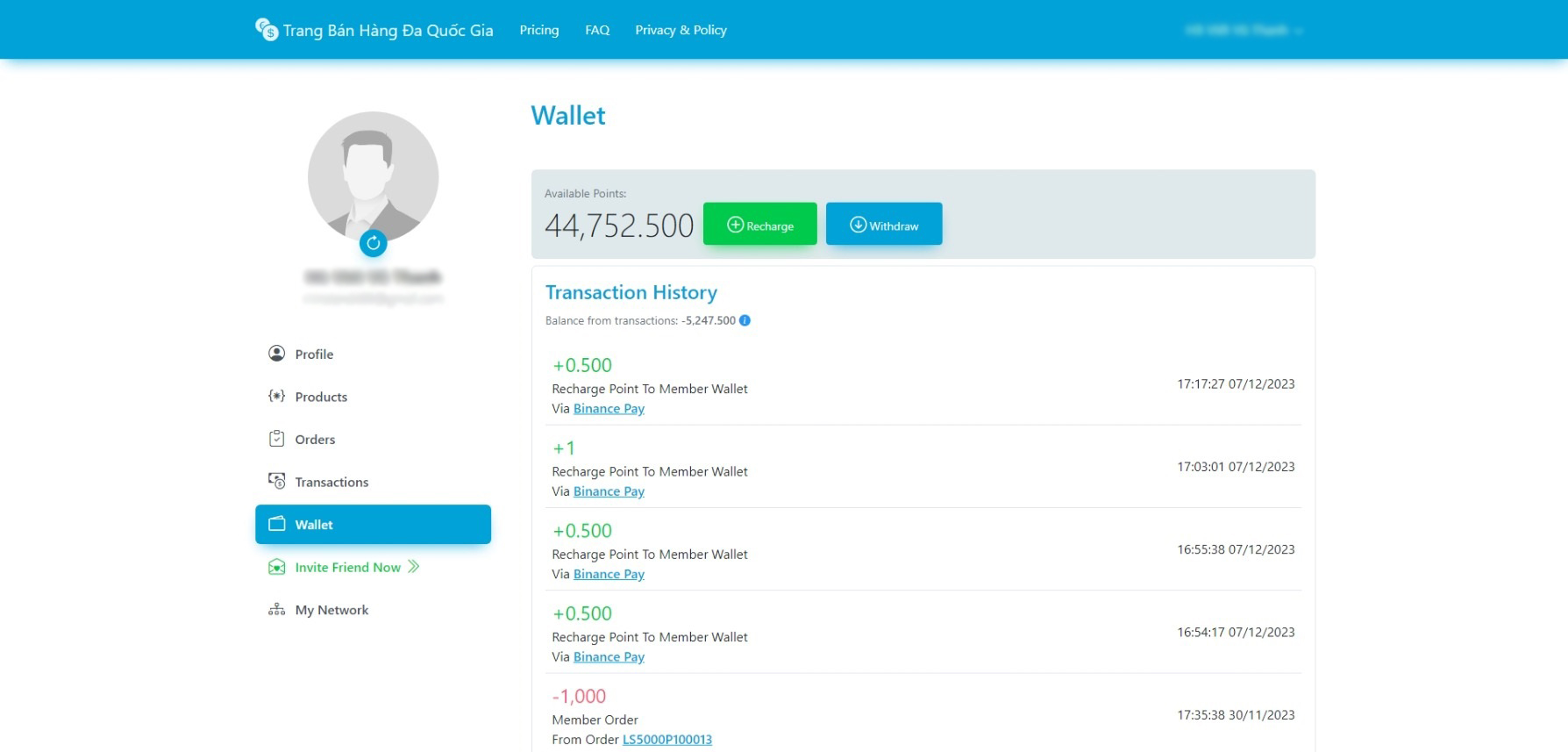Click the Member Order description text
The image size is (1568, 752).
(595, 720)
